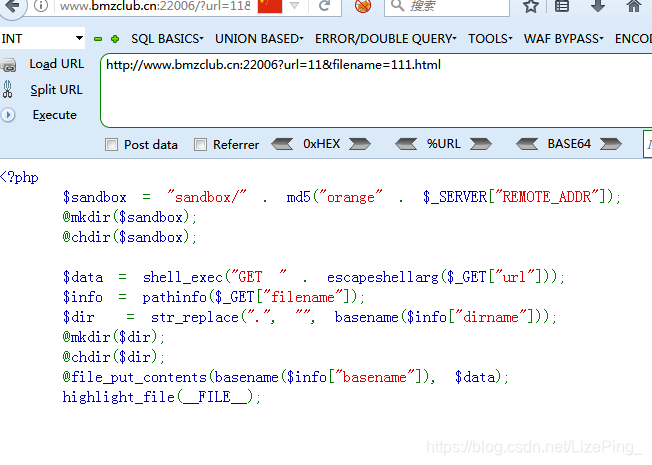Screen dimensions: 652x465
Task: Enable the Referrer checkbox
Action: point(200,145)
